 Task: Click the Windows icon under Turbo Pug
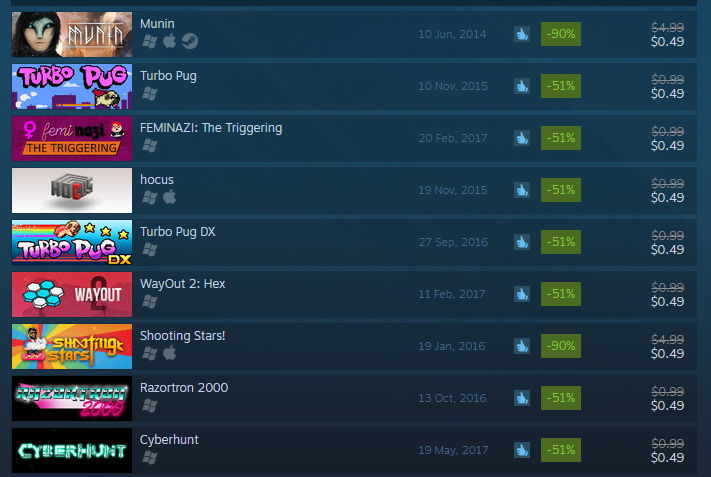pos(150,94)
